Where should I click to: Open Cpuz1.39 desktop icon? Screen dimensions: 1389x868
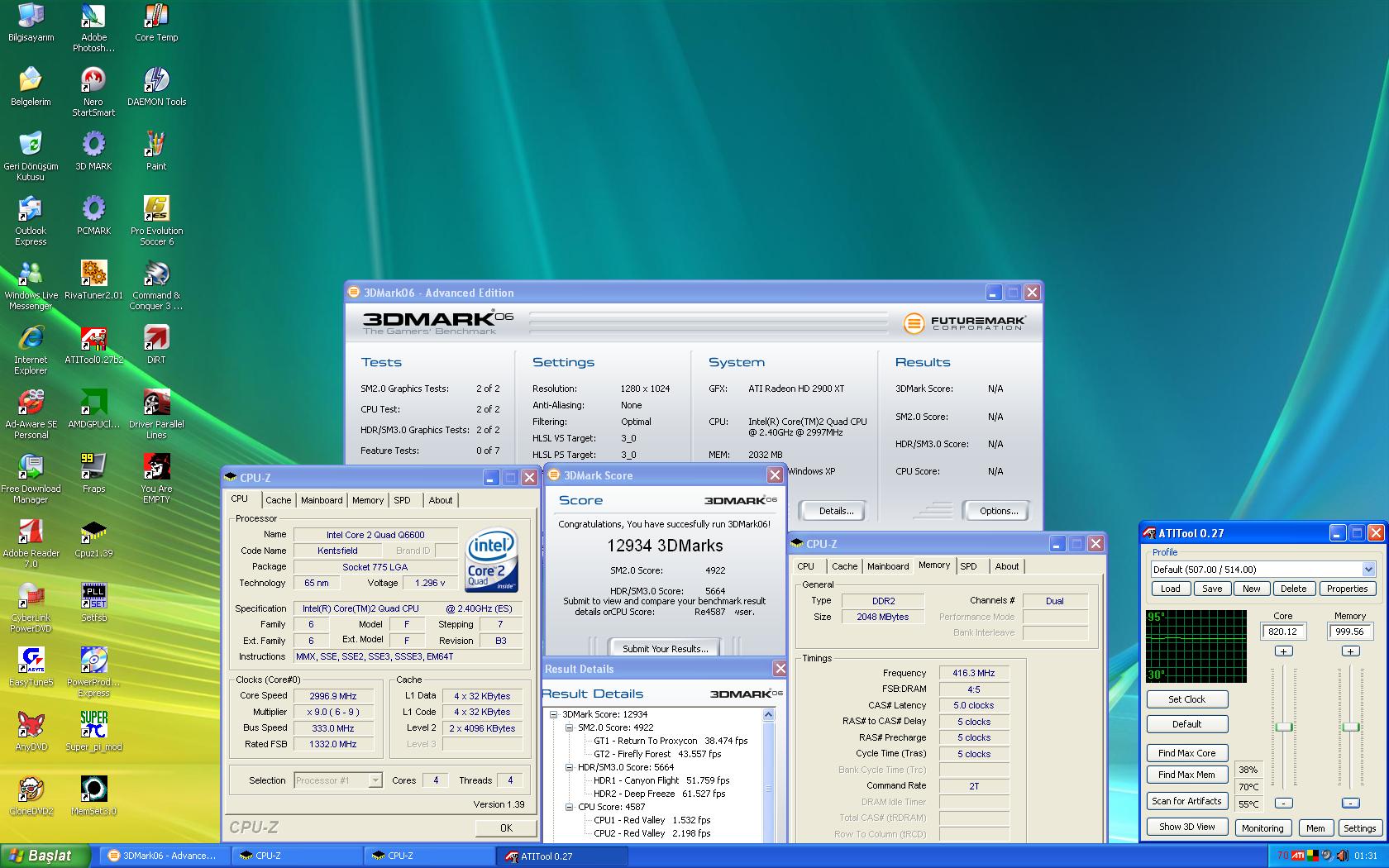pos(93,538)
